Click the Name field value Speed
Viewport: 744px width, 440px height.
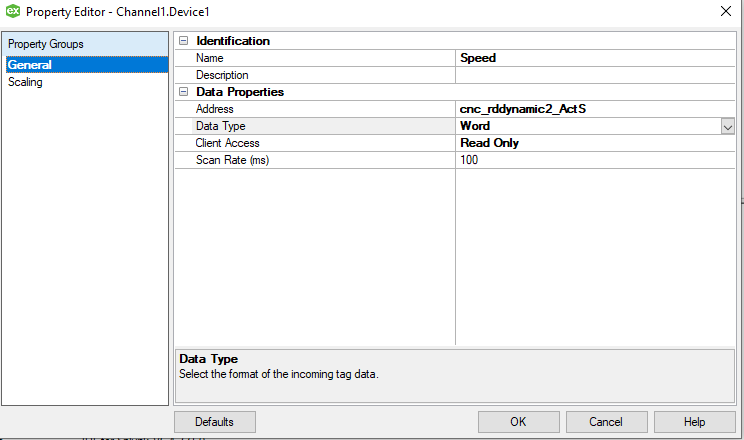click(595, 58)
